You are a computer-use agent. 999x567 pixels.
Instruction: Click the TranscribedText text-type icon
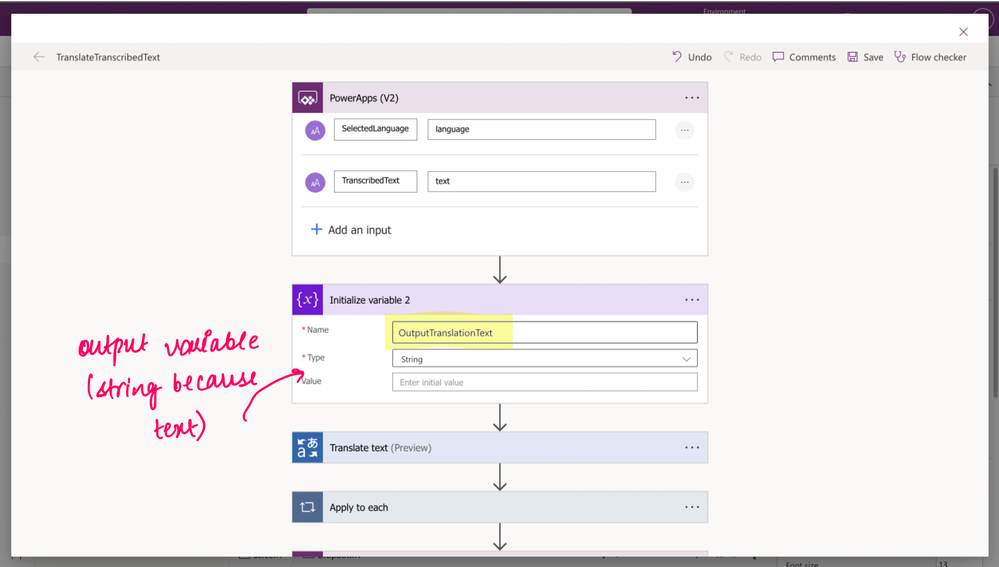[315, 182]
